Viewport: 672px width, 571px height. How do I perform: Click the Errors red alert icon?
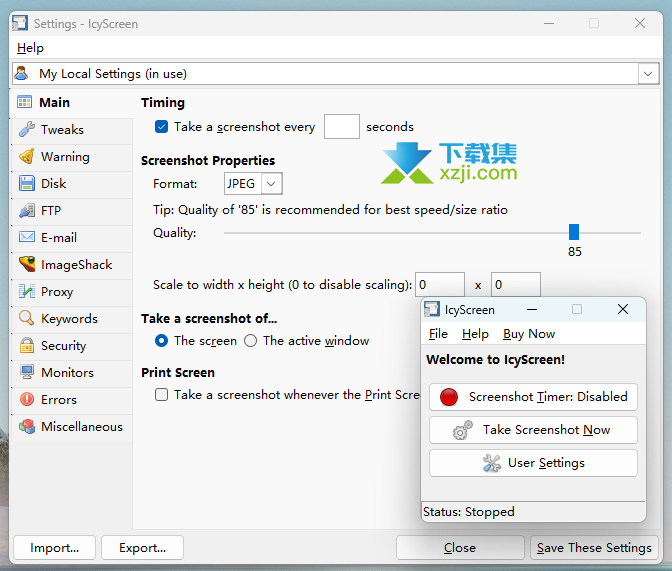click(27, 399)
